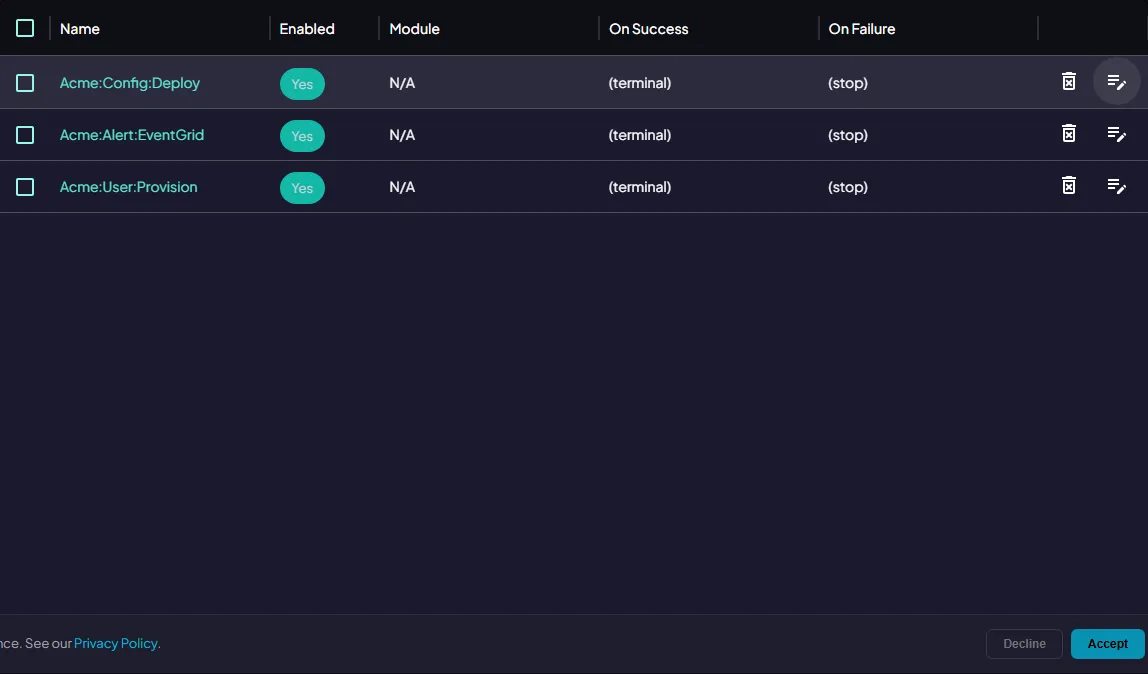The width and height of the screenshot is (1148, 674).
Task: Select (stop) cell in Acme:Config:Deploy row
Action: [848, 83]
